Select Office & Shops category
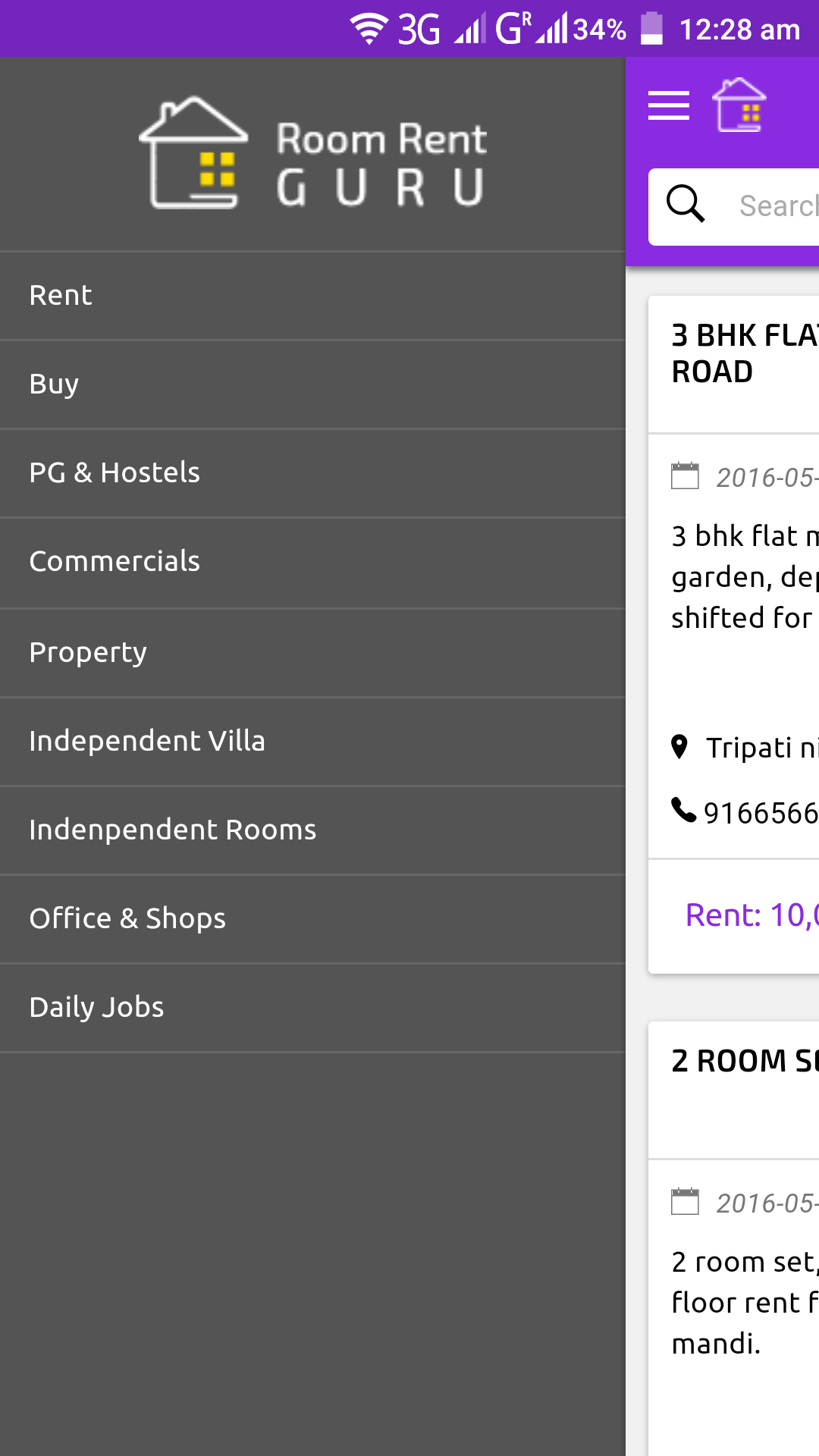The height and width of the screenshot is (1456, 819). 127,918
